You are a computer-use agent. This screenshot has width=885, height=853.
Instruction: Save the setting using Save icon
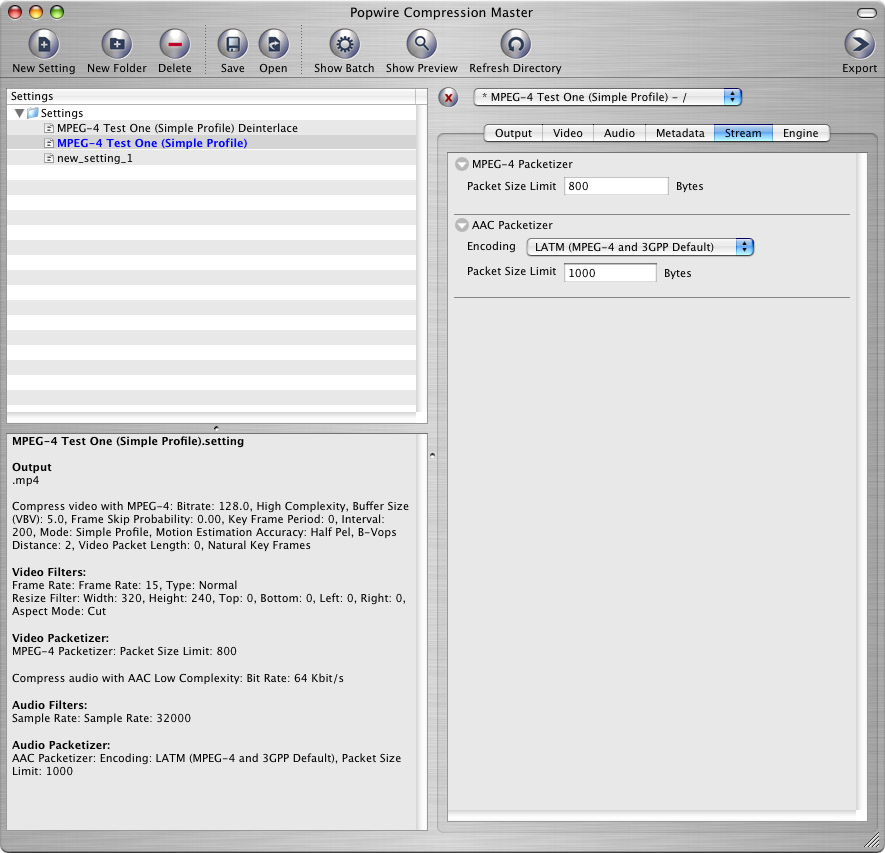tap(232, 45)
